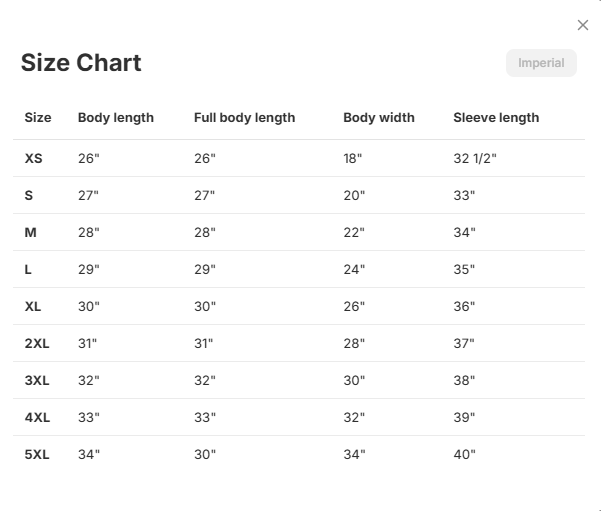The height and width of the screenshot is (511, 601).
Task: Select the 3XL size row label
Action: (x=37, y=380)
